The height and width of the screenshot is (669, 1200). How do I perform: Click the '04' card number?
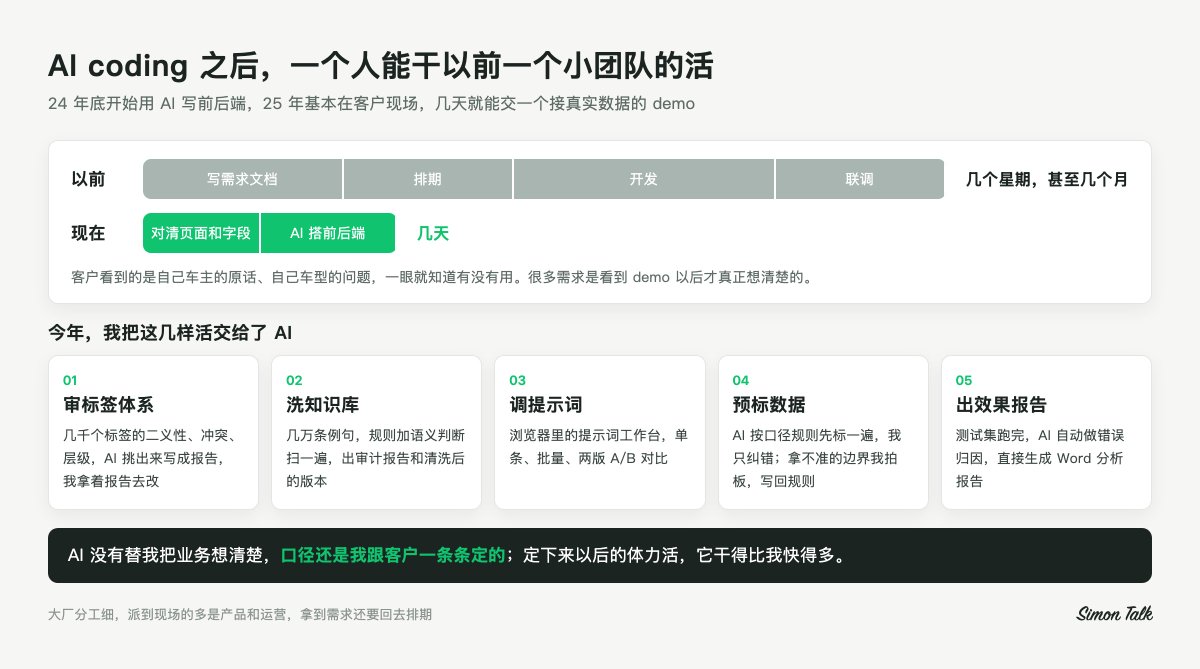point(741,381)
